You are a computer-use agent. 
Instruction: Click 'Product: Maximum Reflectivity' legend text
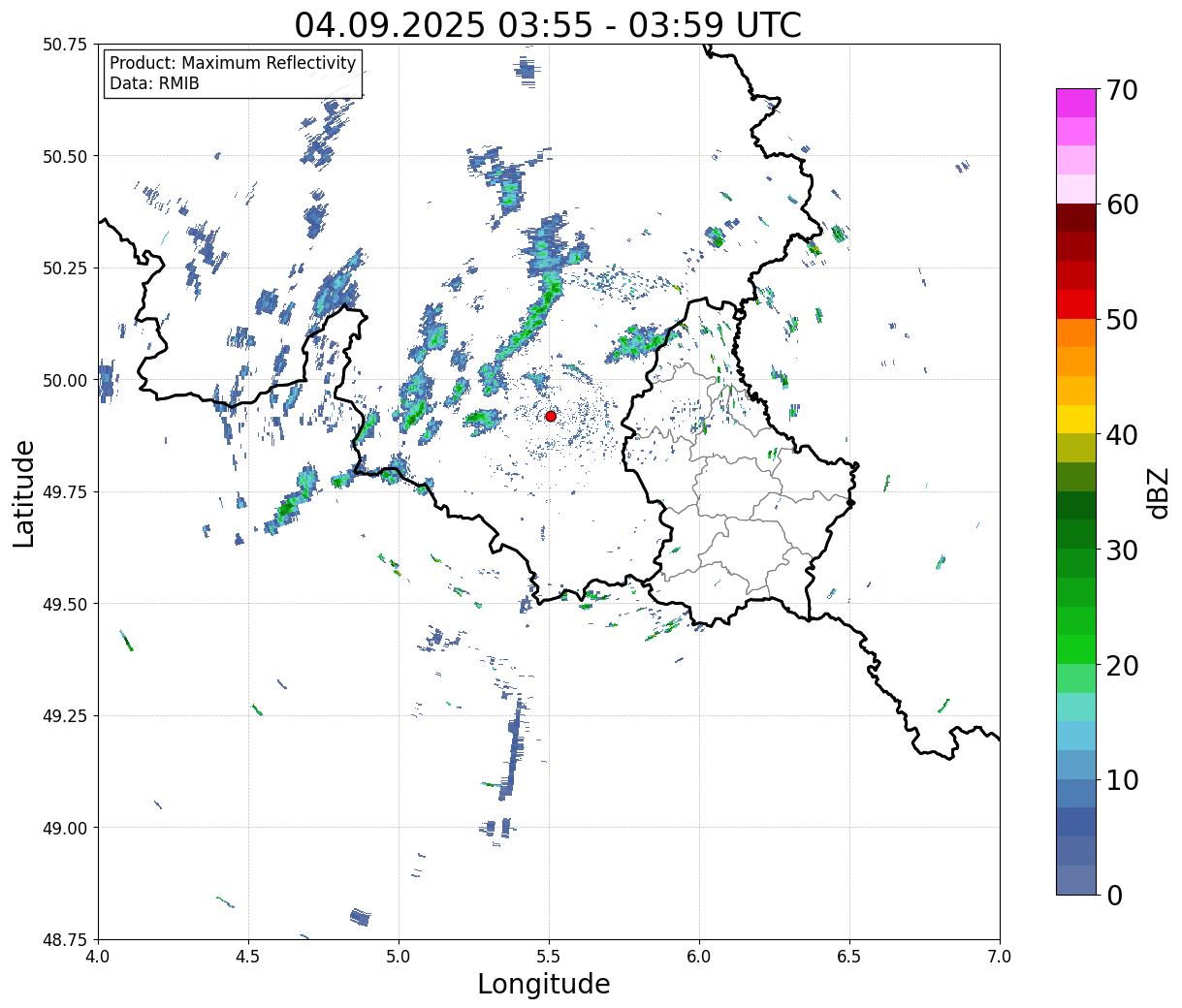(233, 63)
